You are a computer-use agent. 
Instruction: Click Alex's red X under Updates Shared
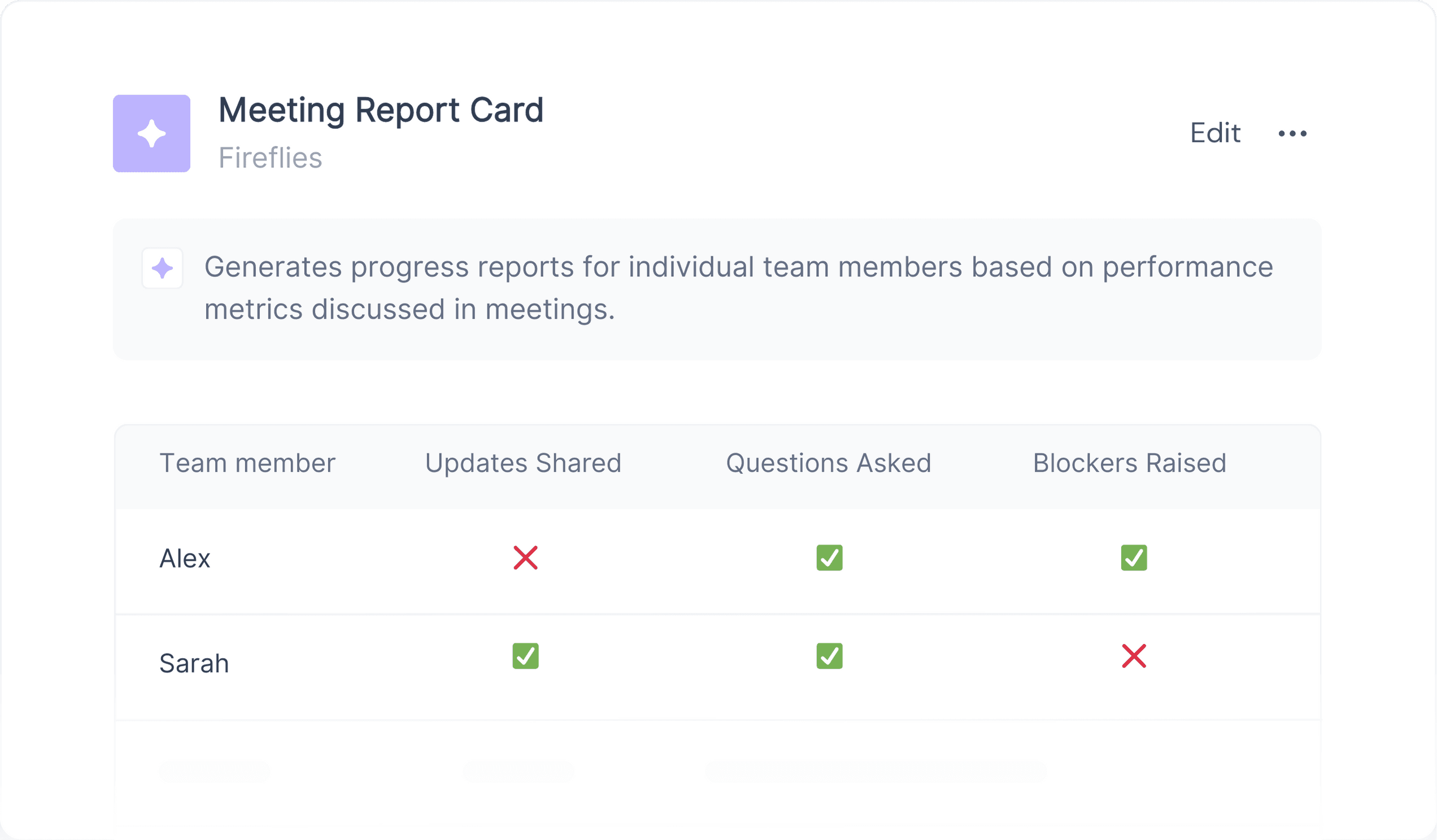pos(525,558)
